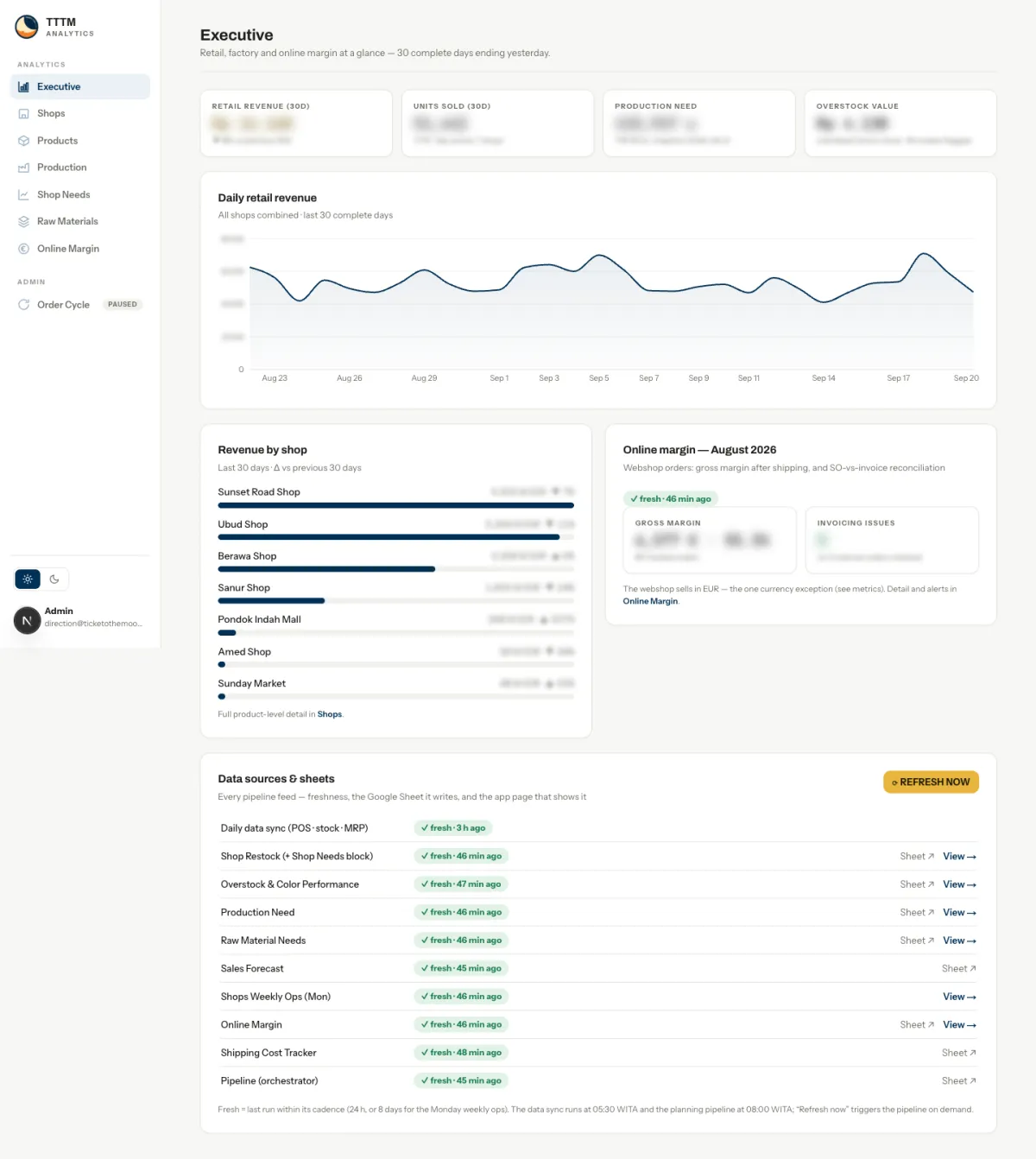Screen dimensions: 1036x1159
Task: Click View for Online Margin data row
Action: pyautogui.click(x=959, y=1025)
